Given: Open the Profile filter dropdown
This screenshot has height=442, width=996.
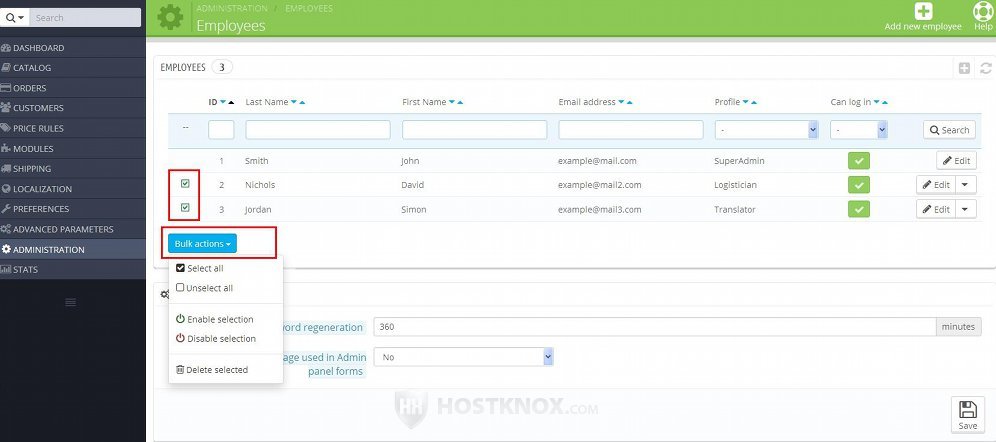Looking at the screenshot, I should (766, 130).
